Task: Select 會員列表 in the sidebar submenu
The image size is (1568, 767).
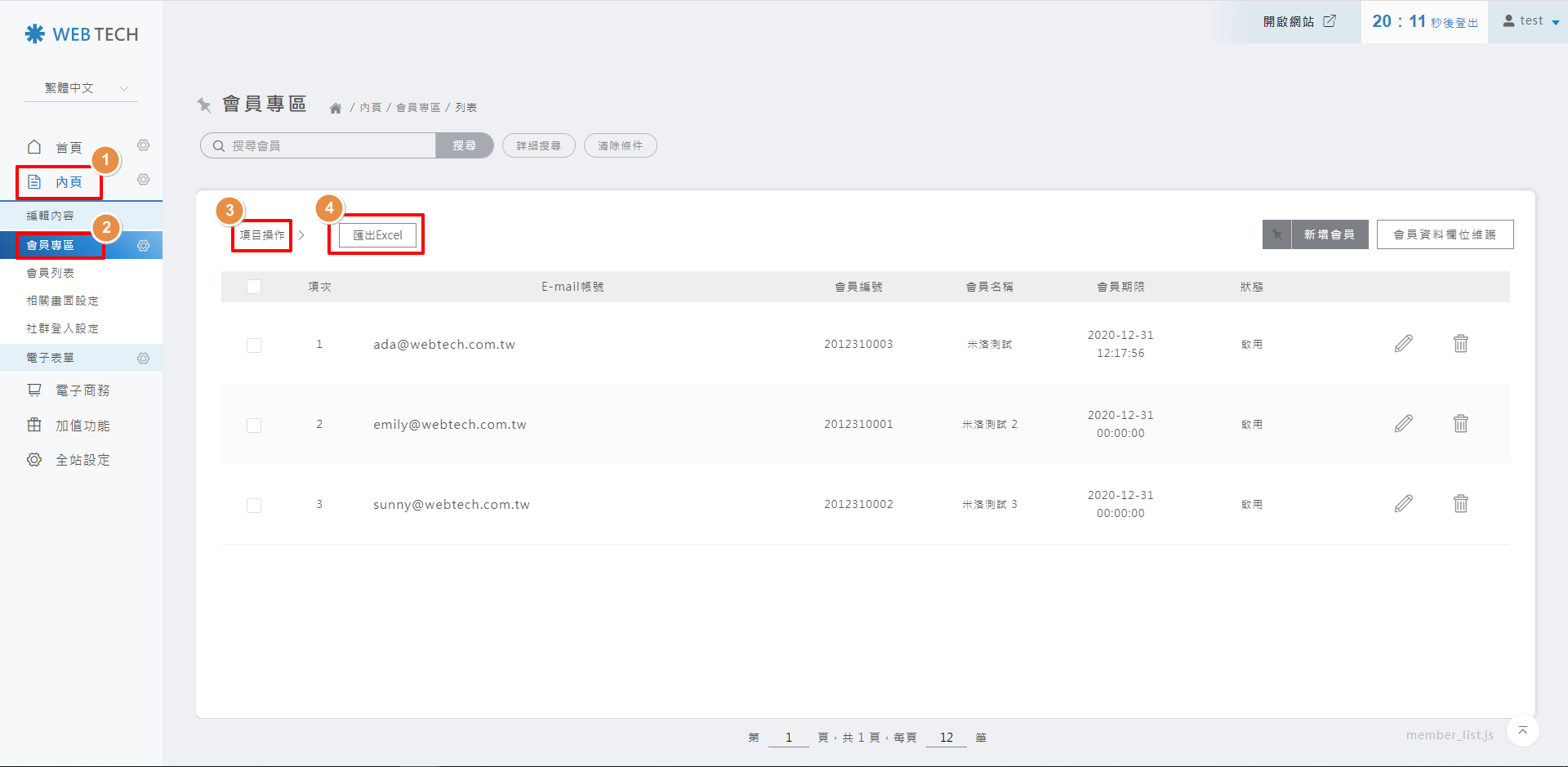Action: (51, 273)
